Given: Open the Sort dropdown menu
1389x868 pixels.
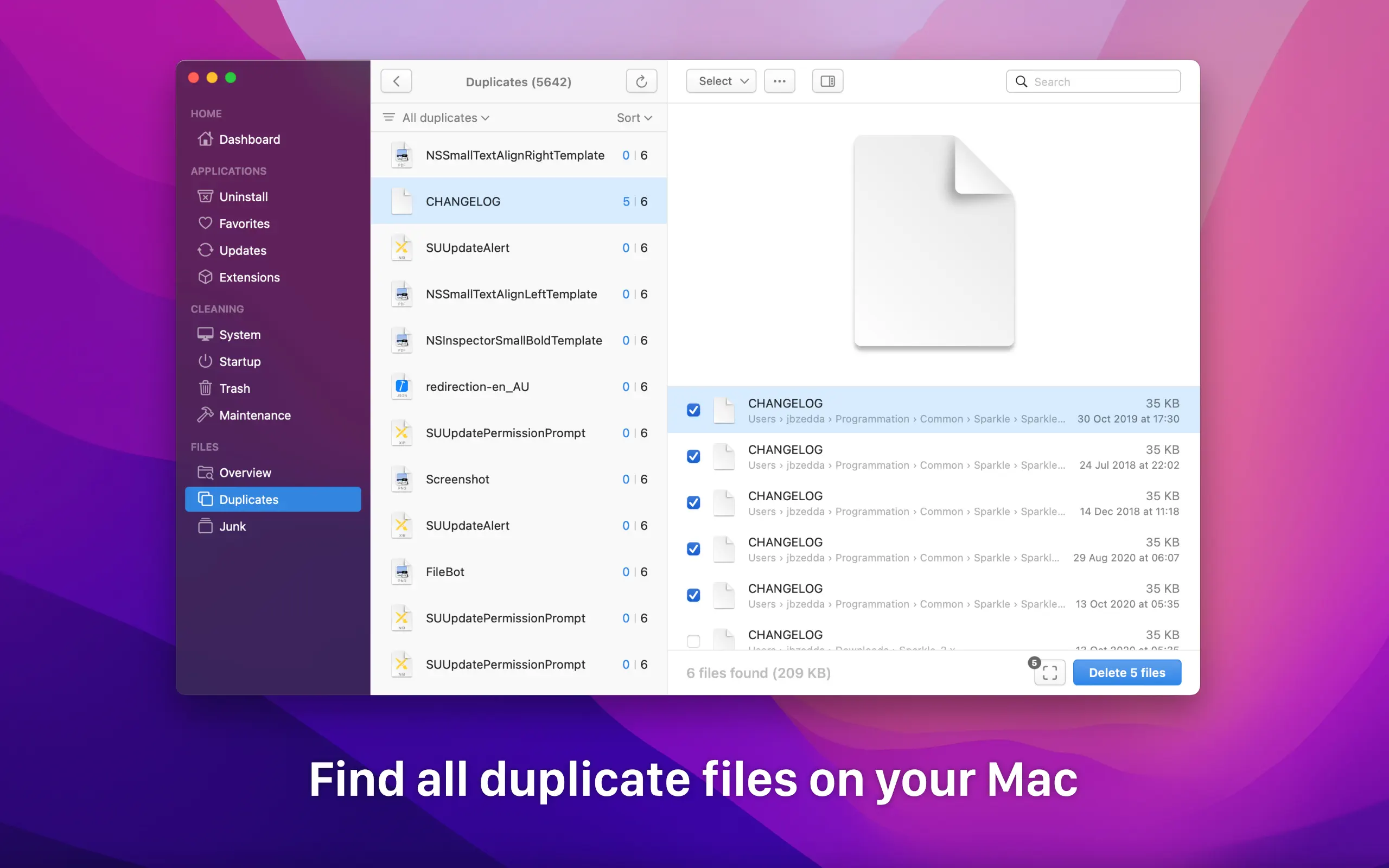Looking at the screenshot, I should (x=634, y=118).
